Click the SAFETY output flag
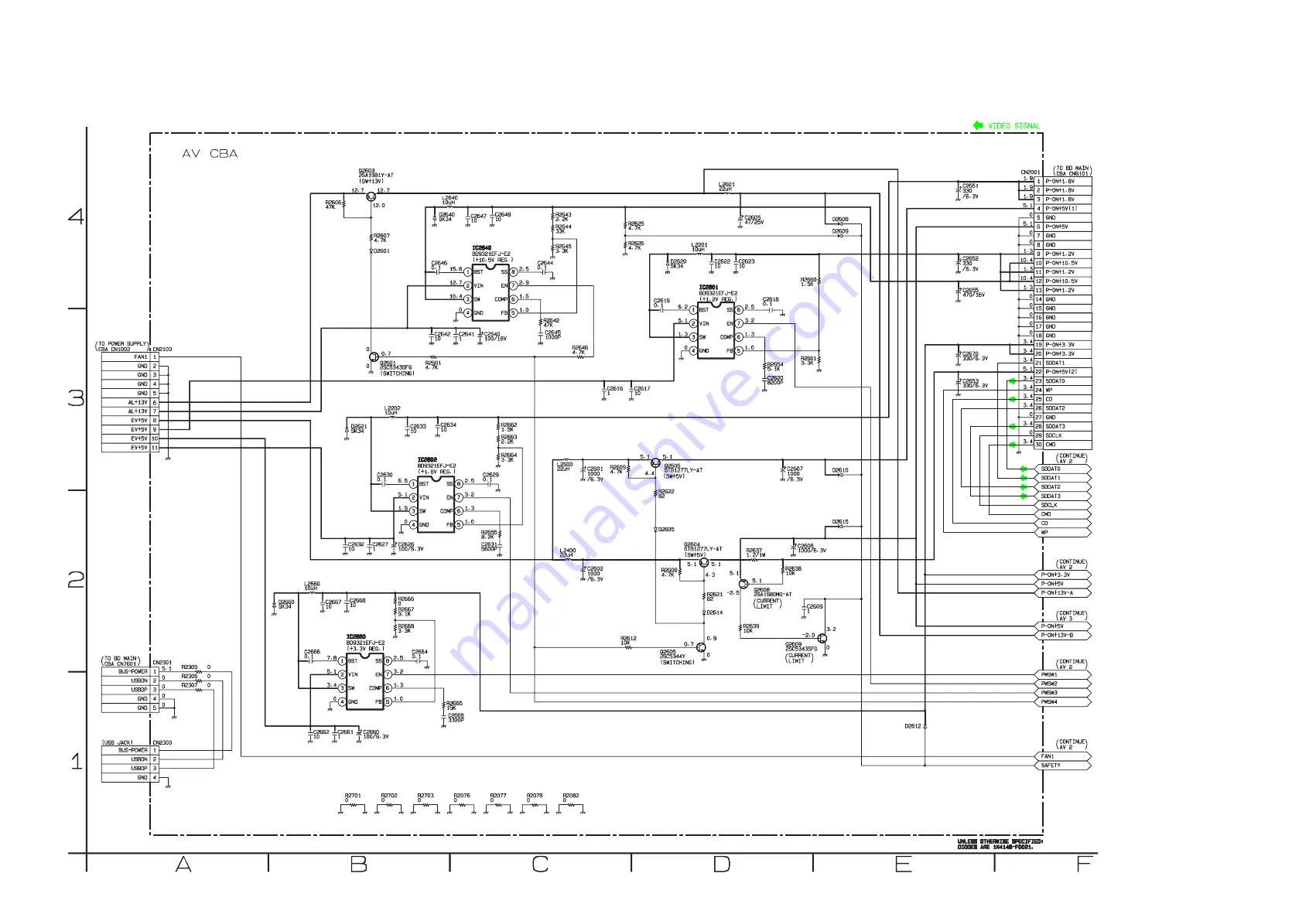 tap(1063, 766)
